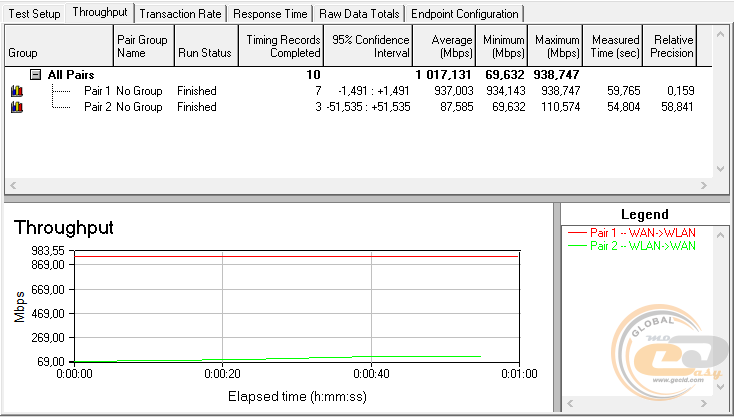Sort by the Group column header
The height and width of the screenshot is (417, 734).
click(x=59, y=46)
